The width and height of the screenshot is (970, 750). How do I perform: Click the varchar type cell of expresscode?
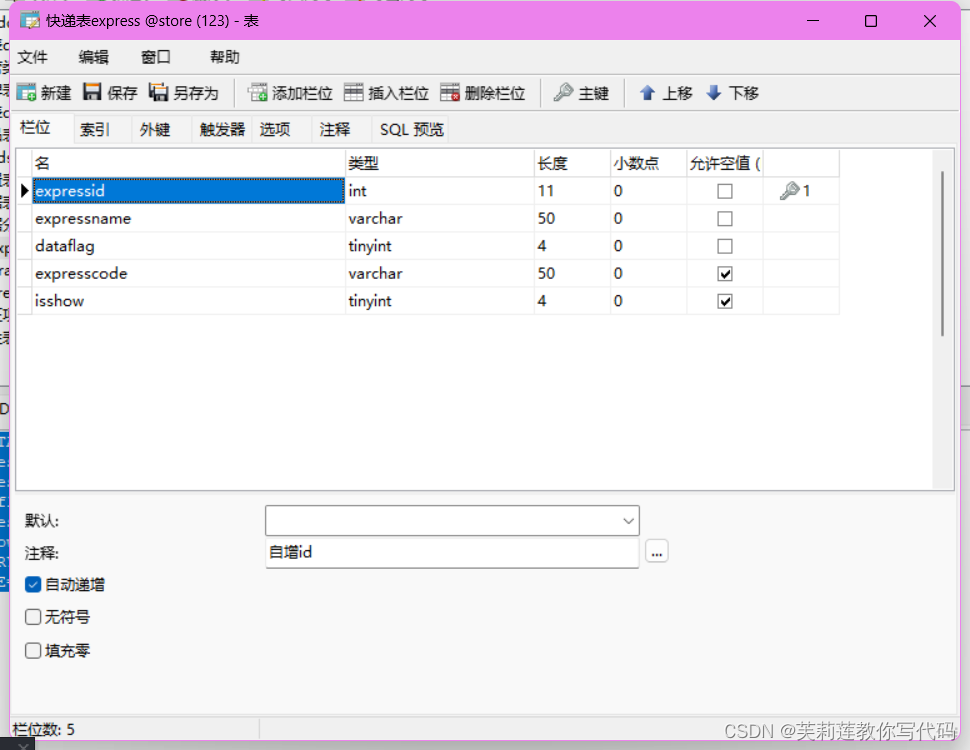coord(440,274)
